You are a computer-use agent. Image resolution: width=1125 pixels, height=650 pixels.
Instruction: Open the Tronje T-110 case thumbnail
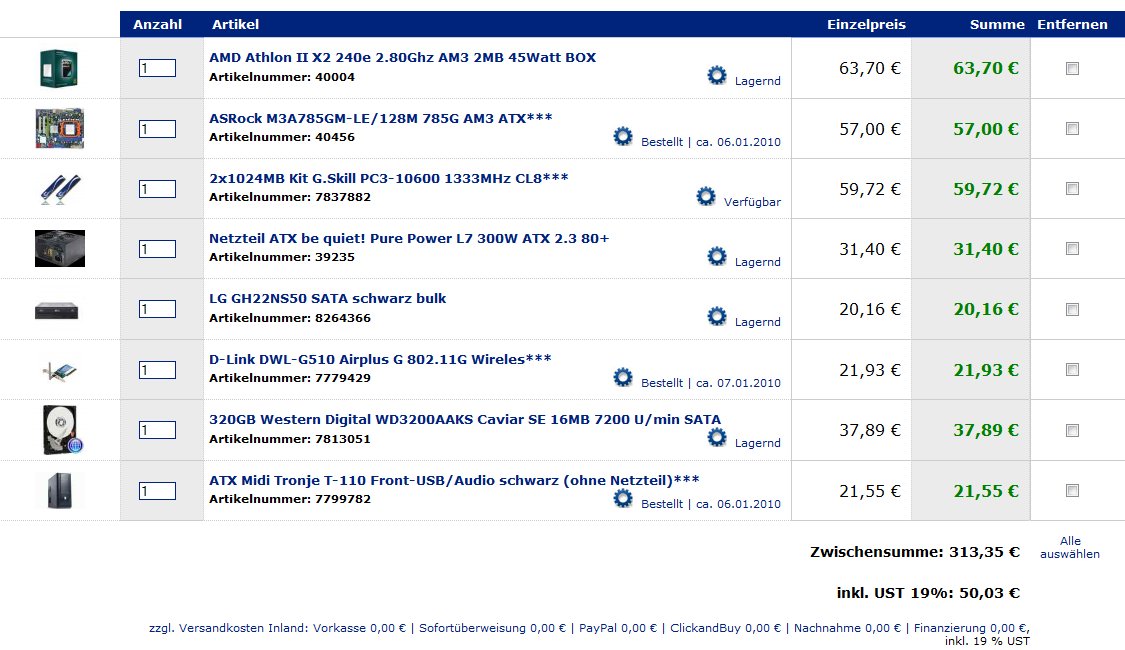pyautogui.click(x=60, y=491)
